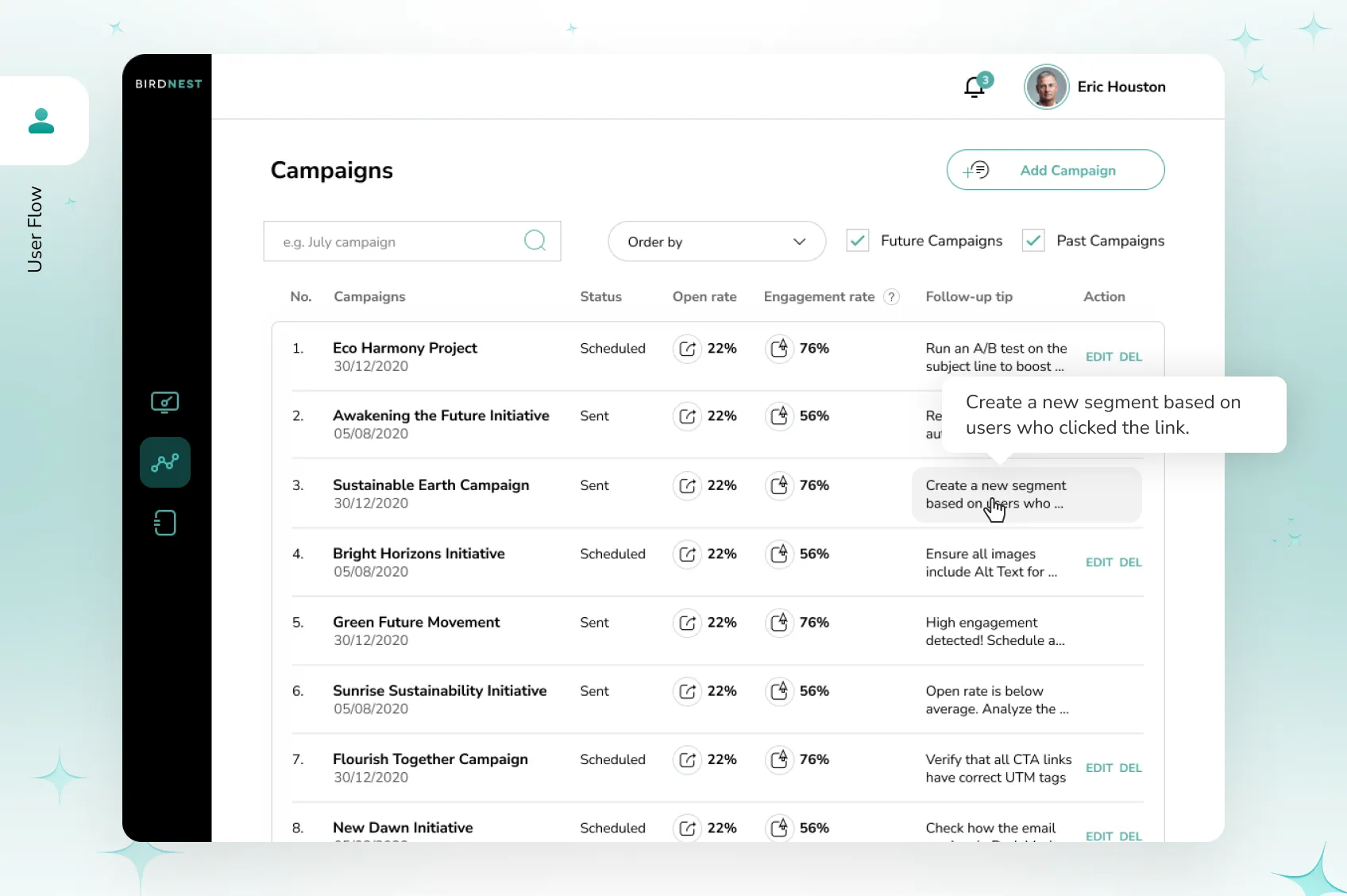Edit the Flourish Together Campaign
Viewport: 1347px width, 896px height.
tap(1098, 768)
